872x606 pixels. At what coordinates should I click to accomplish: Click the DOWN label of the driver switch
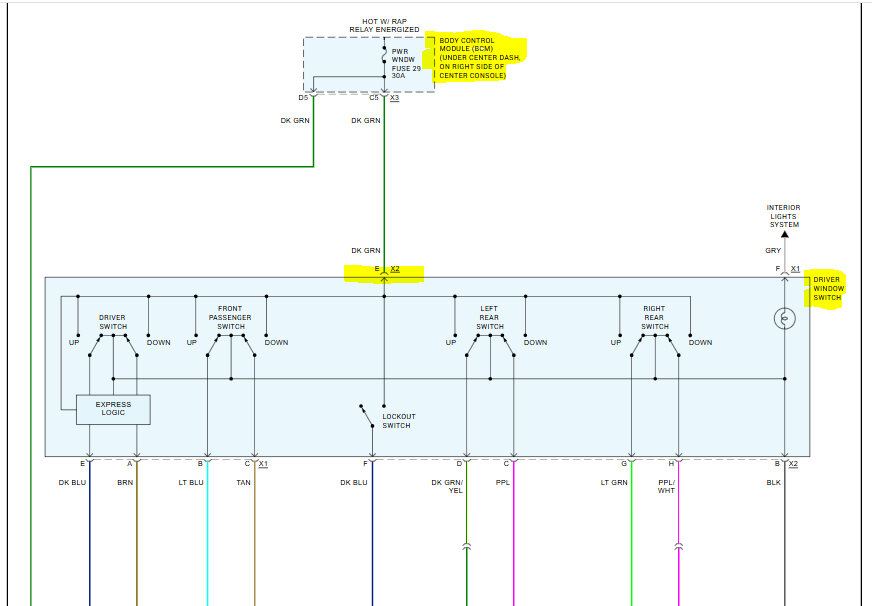pos(158,342)
